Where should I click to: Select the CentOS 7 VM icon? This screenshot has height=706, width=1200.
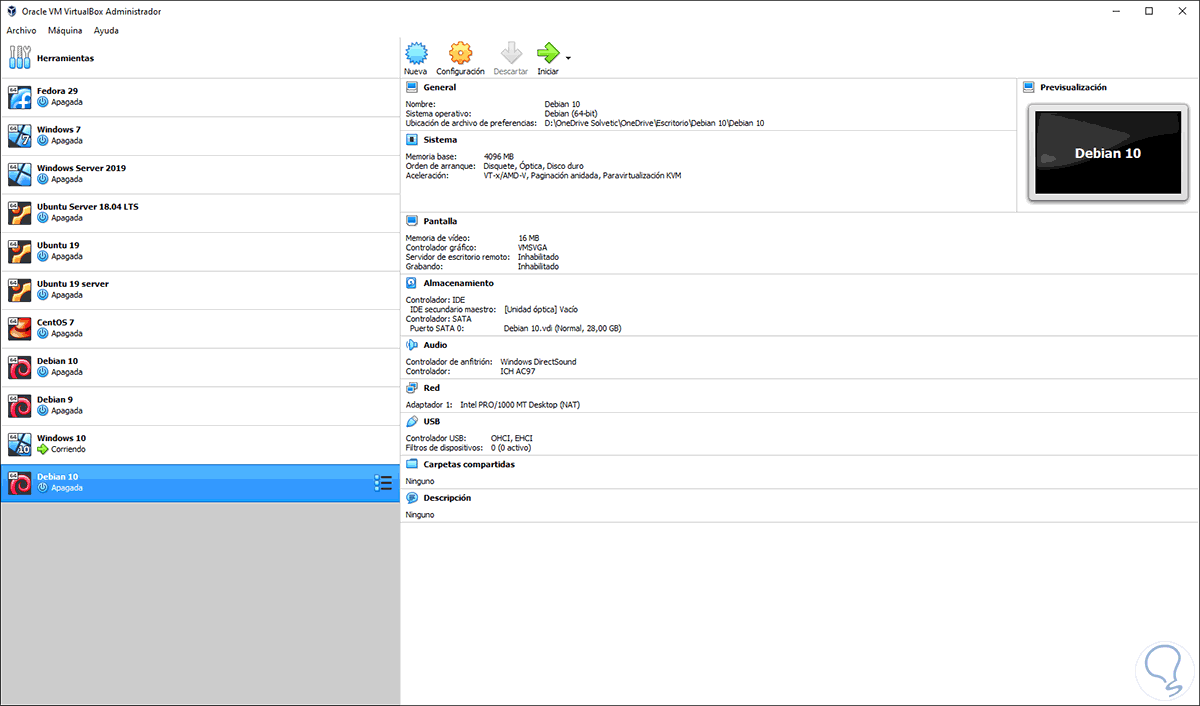click(x=19, y=328)
